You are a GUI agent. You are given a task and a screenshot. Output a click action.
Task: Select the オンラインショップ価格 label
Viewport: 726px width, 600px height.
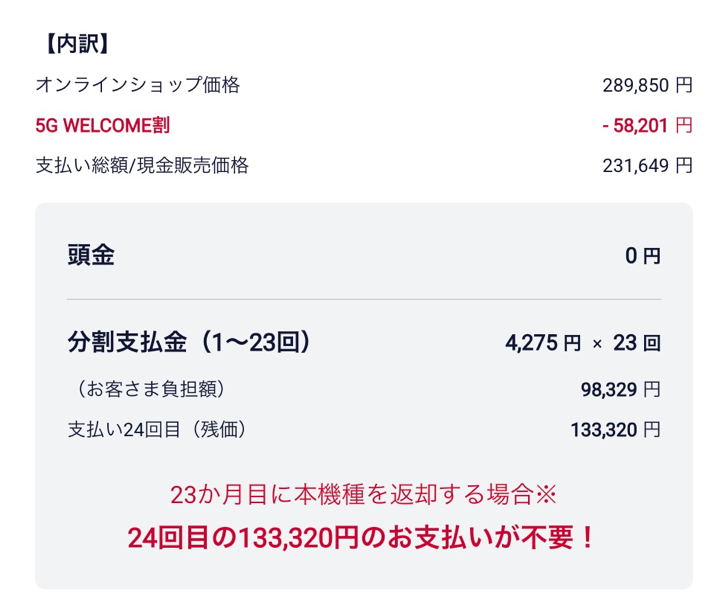point(137,85)
